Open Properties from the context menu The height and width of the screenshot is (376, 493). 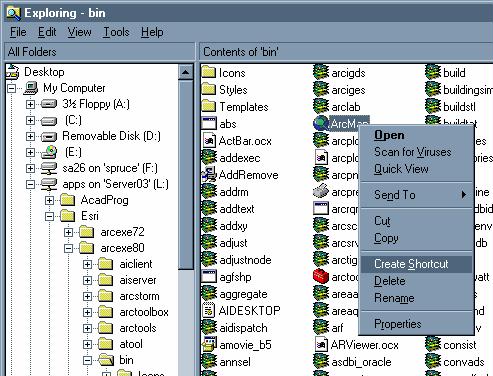click(416, 324)
